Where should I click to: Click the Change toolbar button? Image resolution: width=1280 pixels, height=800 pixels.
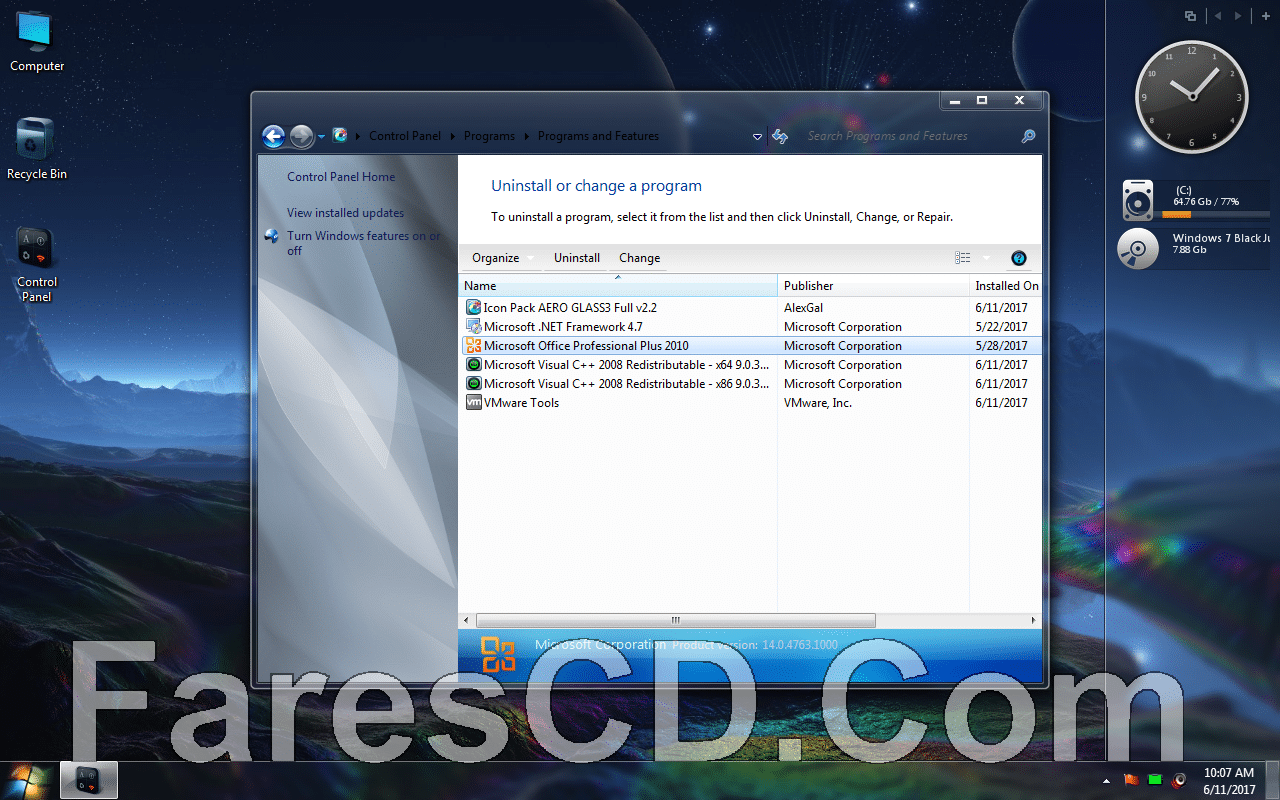pos(639,258)
